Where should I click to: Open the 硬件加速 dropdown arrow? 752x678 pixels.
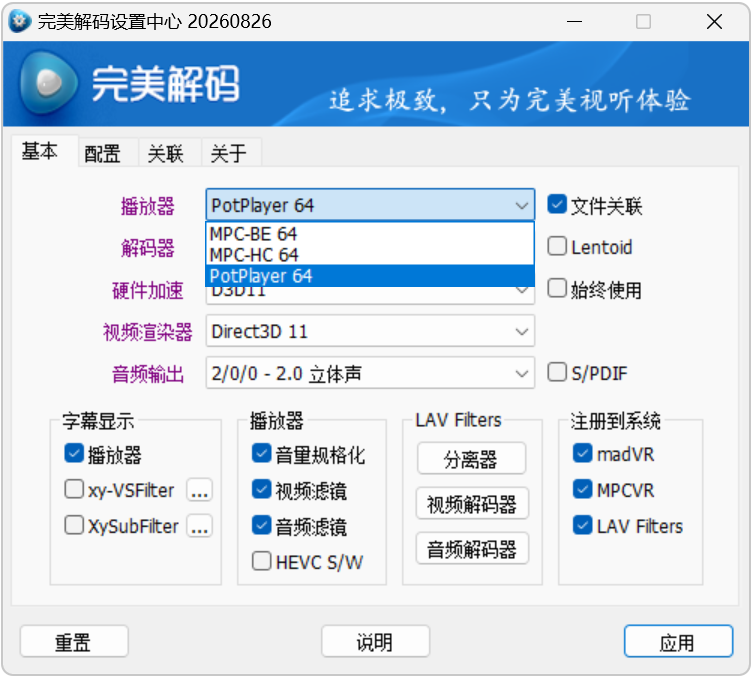522,290
